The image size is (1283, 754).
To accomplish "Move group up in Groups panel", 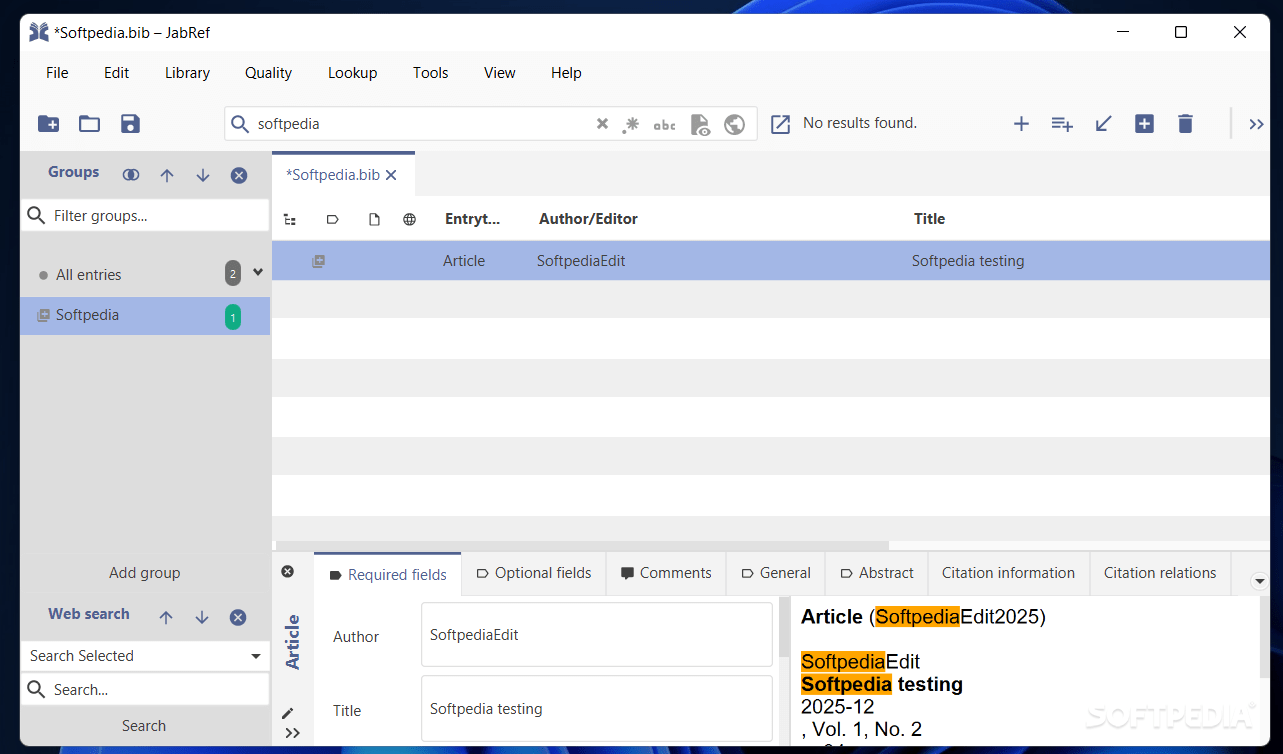I will pos(167,175).
